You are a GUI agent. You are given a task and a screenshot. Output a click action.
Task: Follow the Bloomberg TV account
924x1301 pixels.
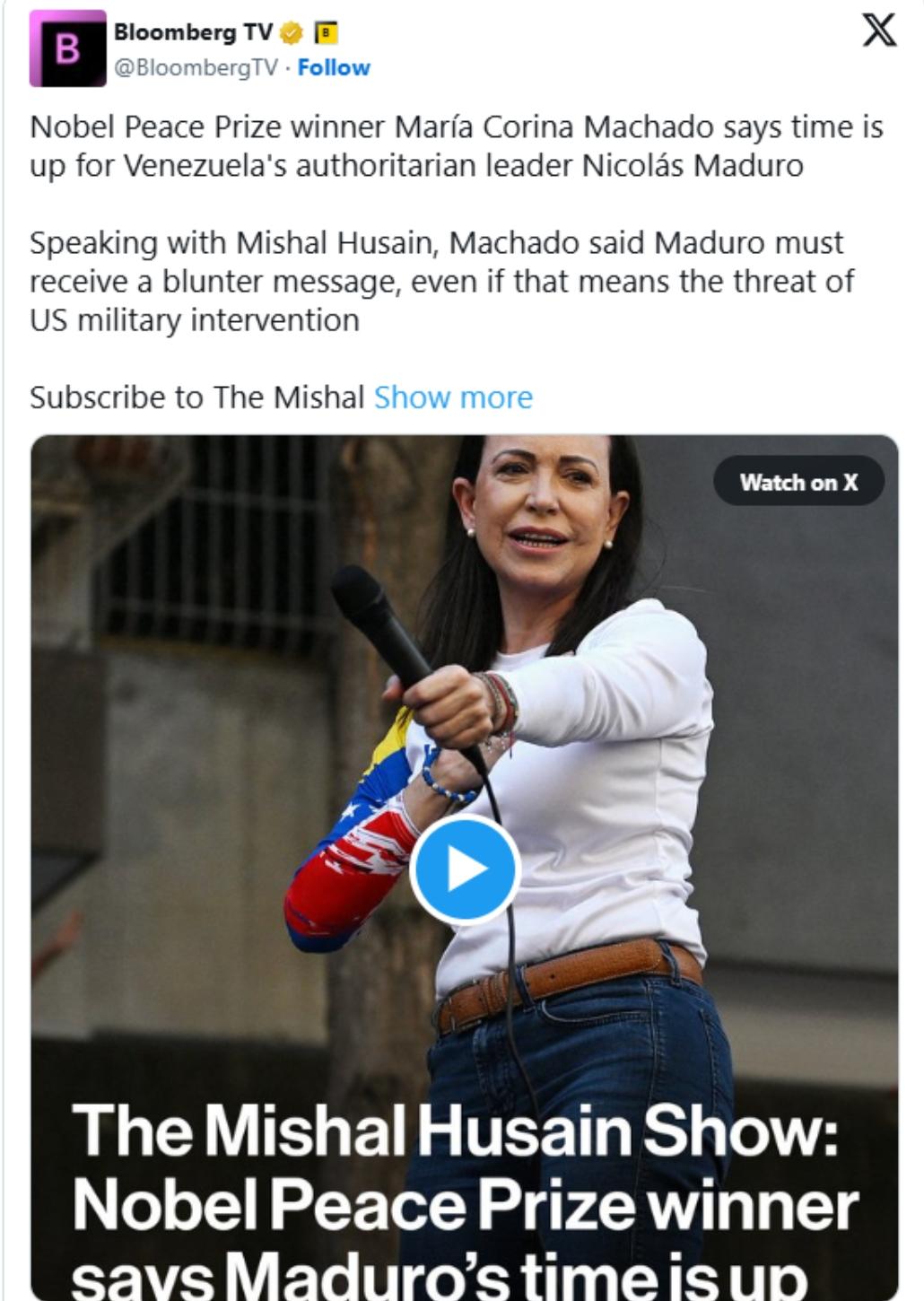click(334, 68)
